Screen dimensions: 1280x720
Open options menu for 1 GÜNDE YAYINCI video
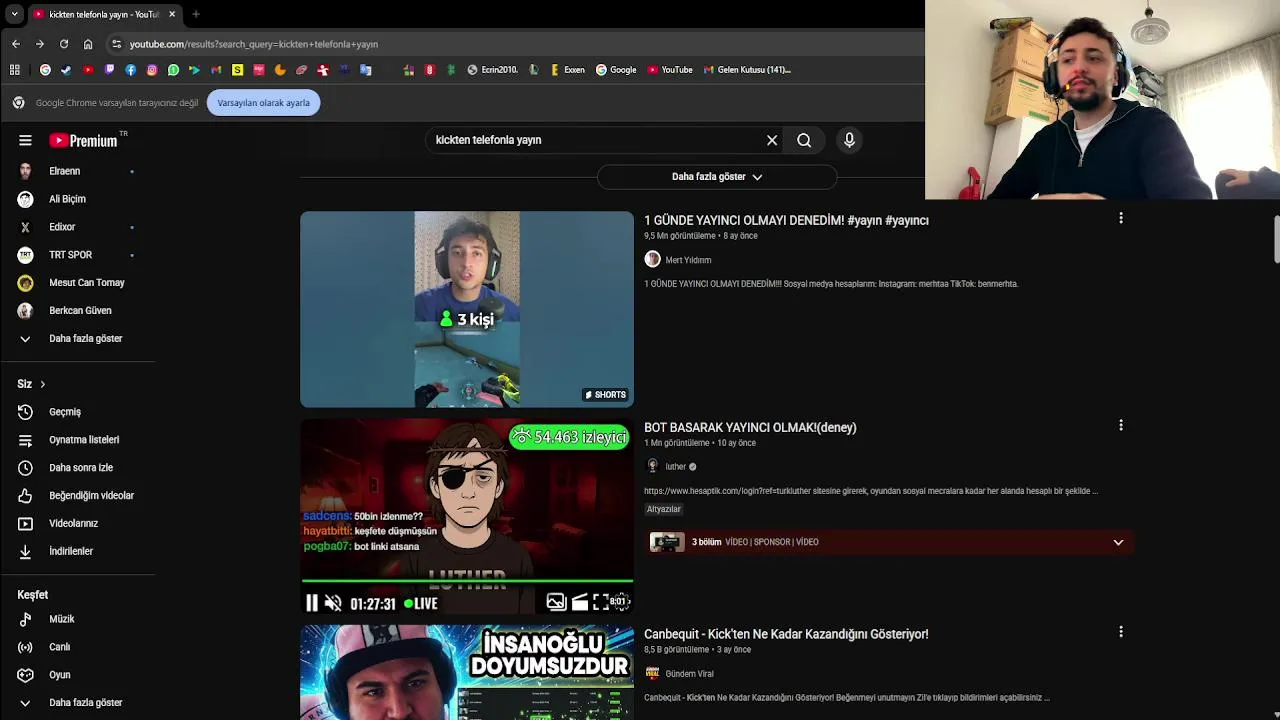(x=1121, y=218)
